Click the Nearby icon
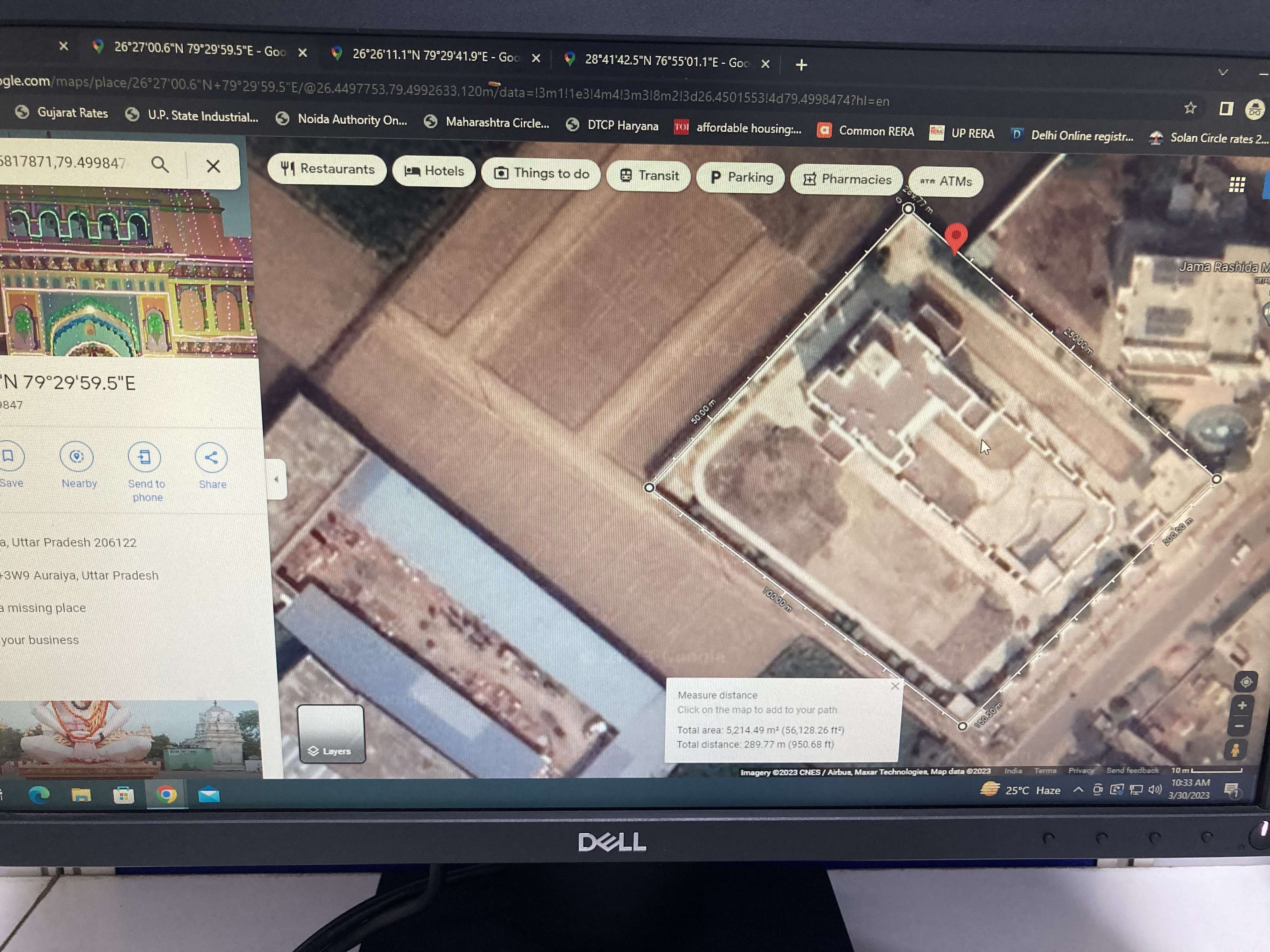The image size is (1270, 952). pyautogui.click(x=77, y=457)
